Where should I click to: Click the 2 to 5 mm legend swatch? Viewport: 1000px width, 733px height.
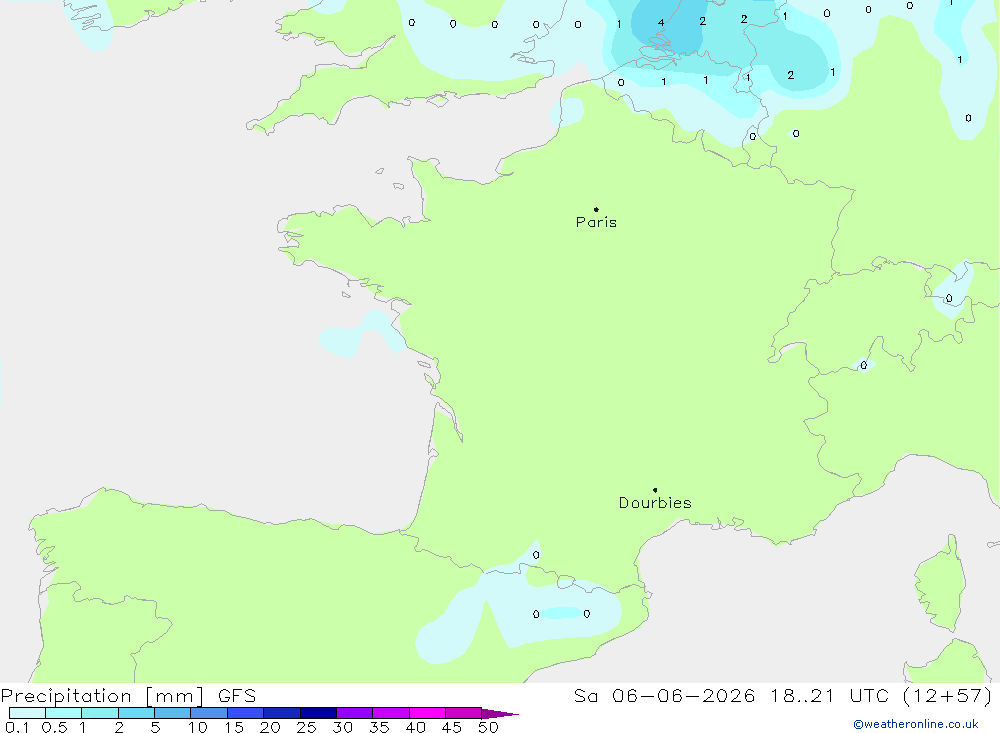pos(136,713)
